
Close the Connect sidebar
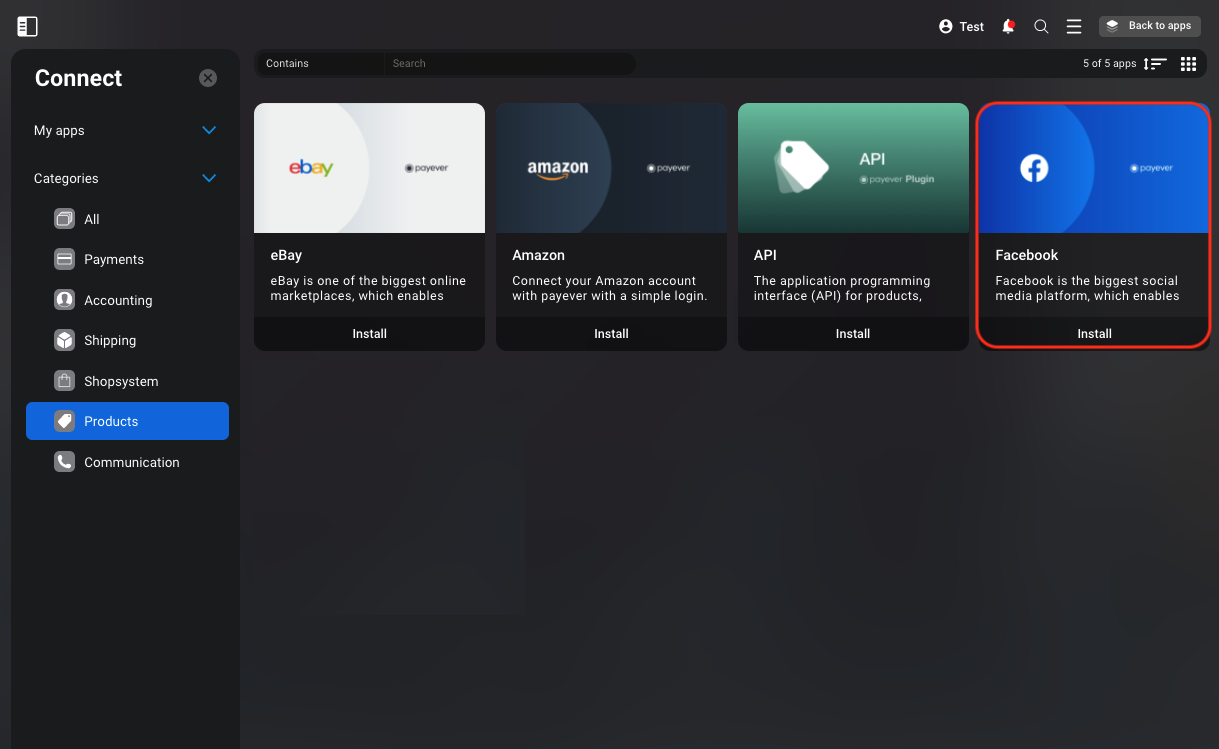click(208, 78)
